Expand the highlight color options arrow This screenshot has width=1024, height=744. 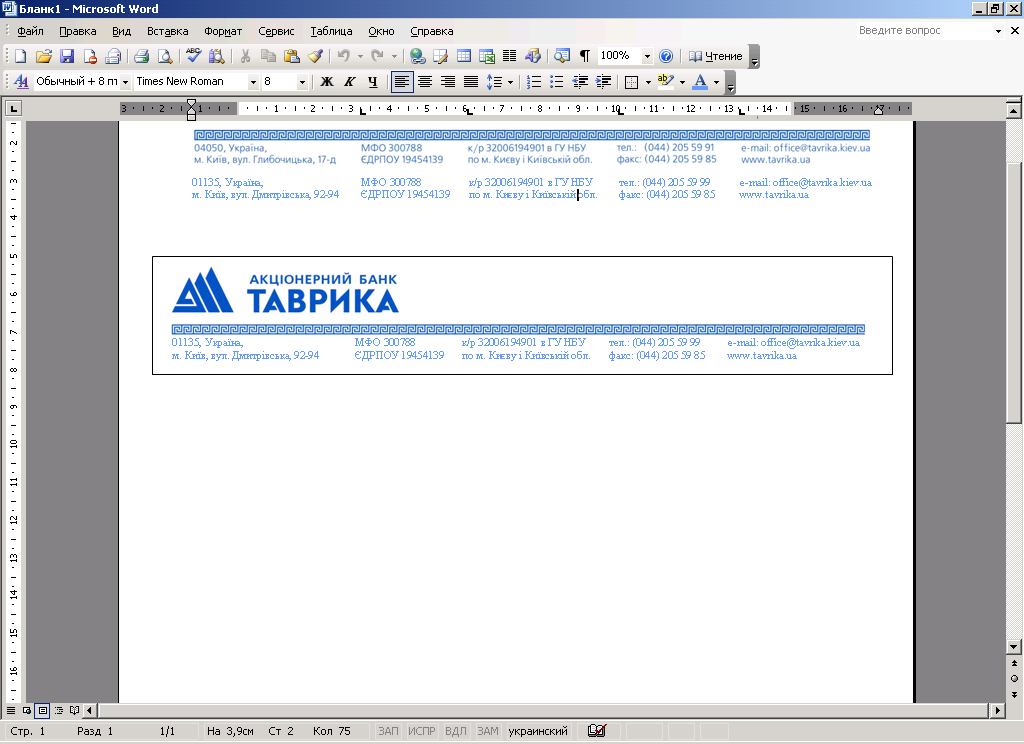[x=682, y=82]
